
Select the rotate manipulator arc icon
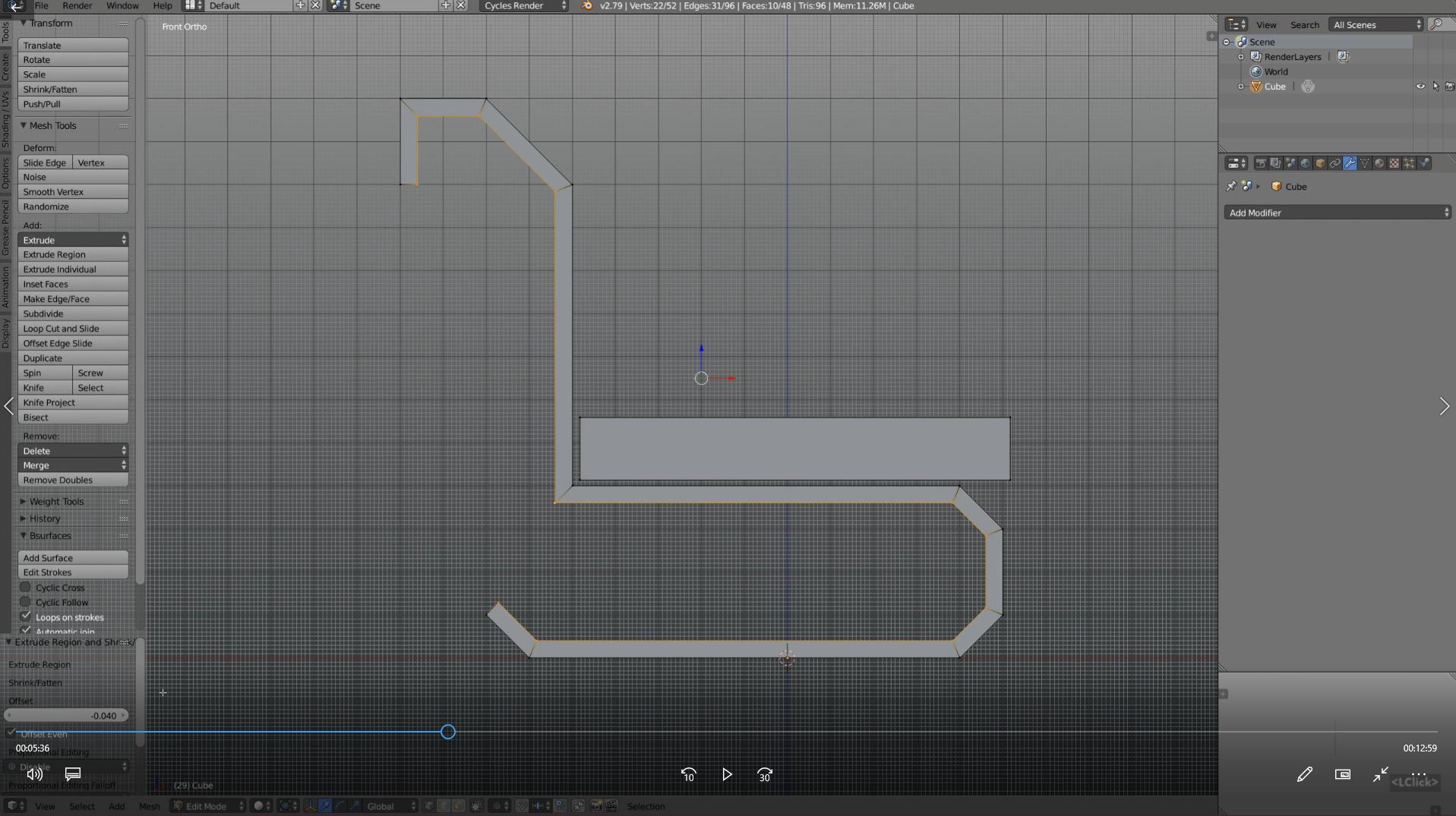[341, 806]
